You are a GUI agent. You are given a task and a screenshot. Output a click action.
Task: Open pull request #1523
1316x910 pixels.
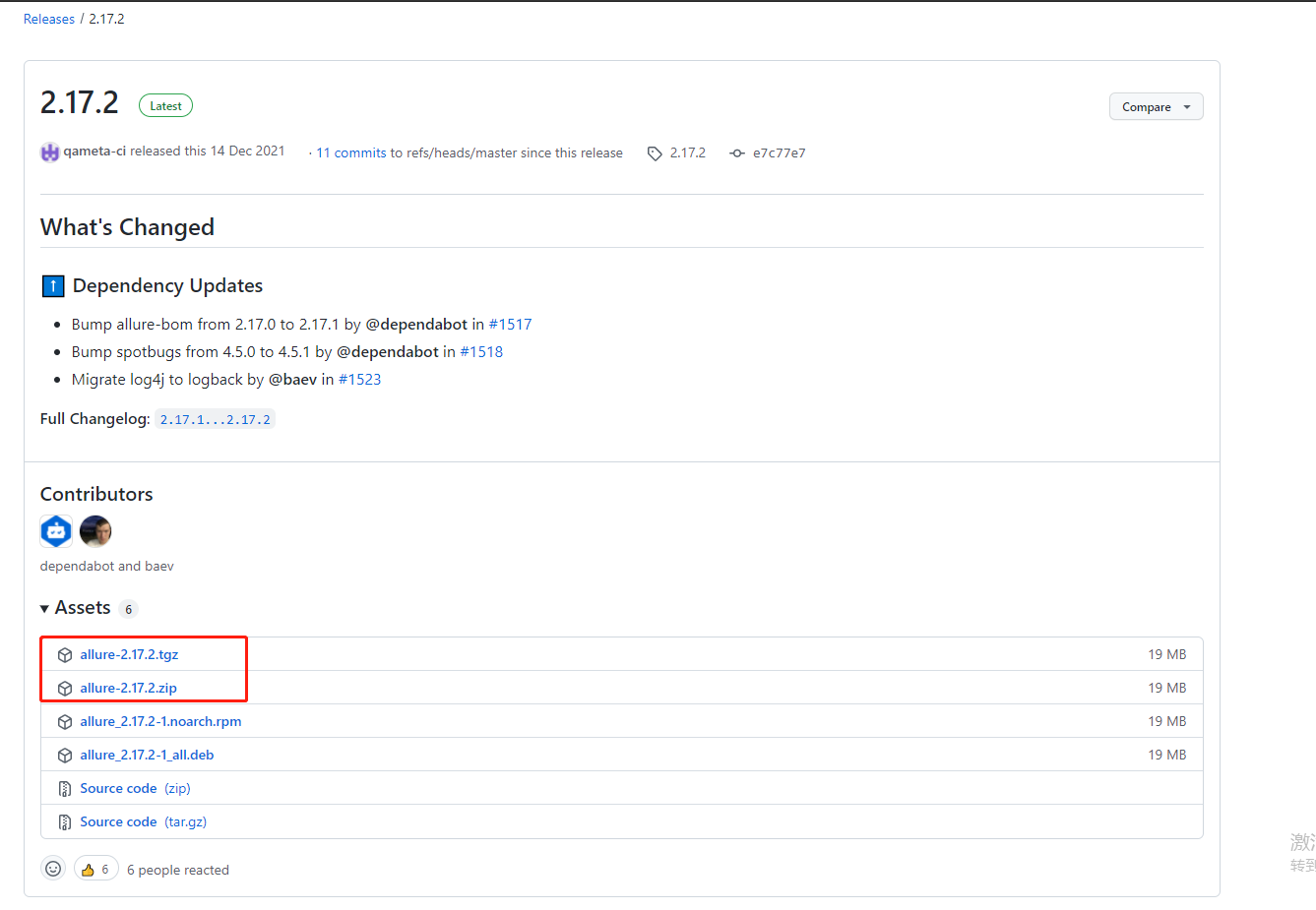[359, 379]
